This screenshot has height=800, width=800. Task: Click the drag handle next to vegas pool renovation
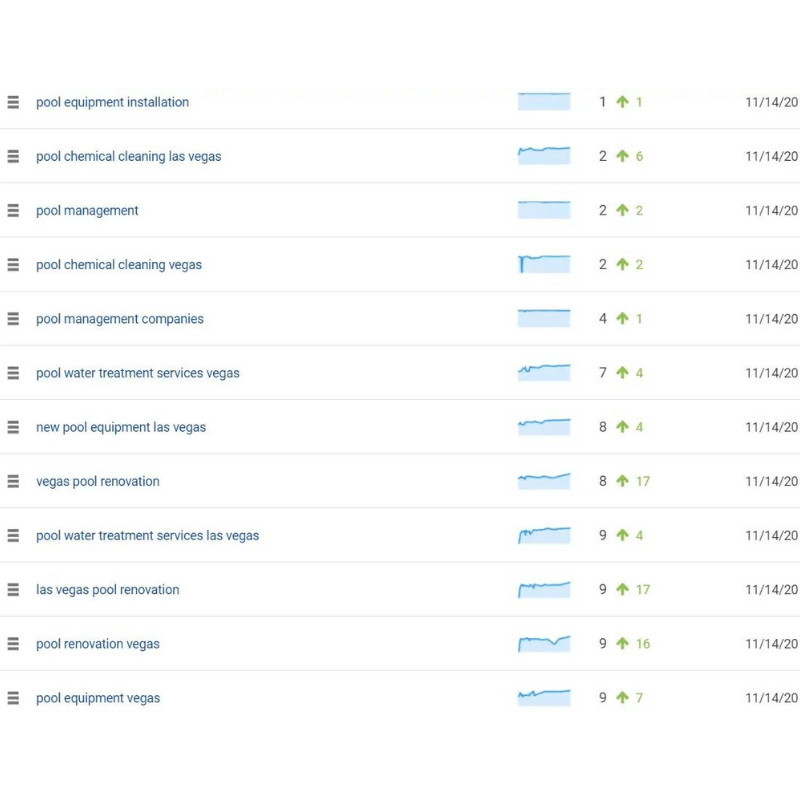point(13,481)
